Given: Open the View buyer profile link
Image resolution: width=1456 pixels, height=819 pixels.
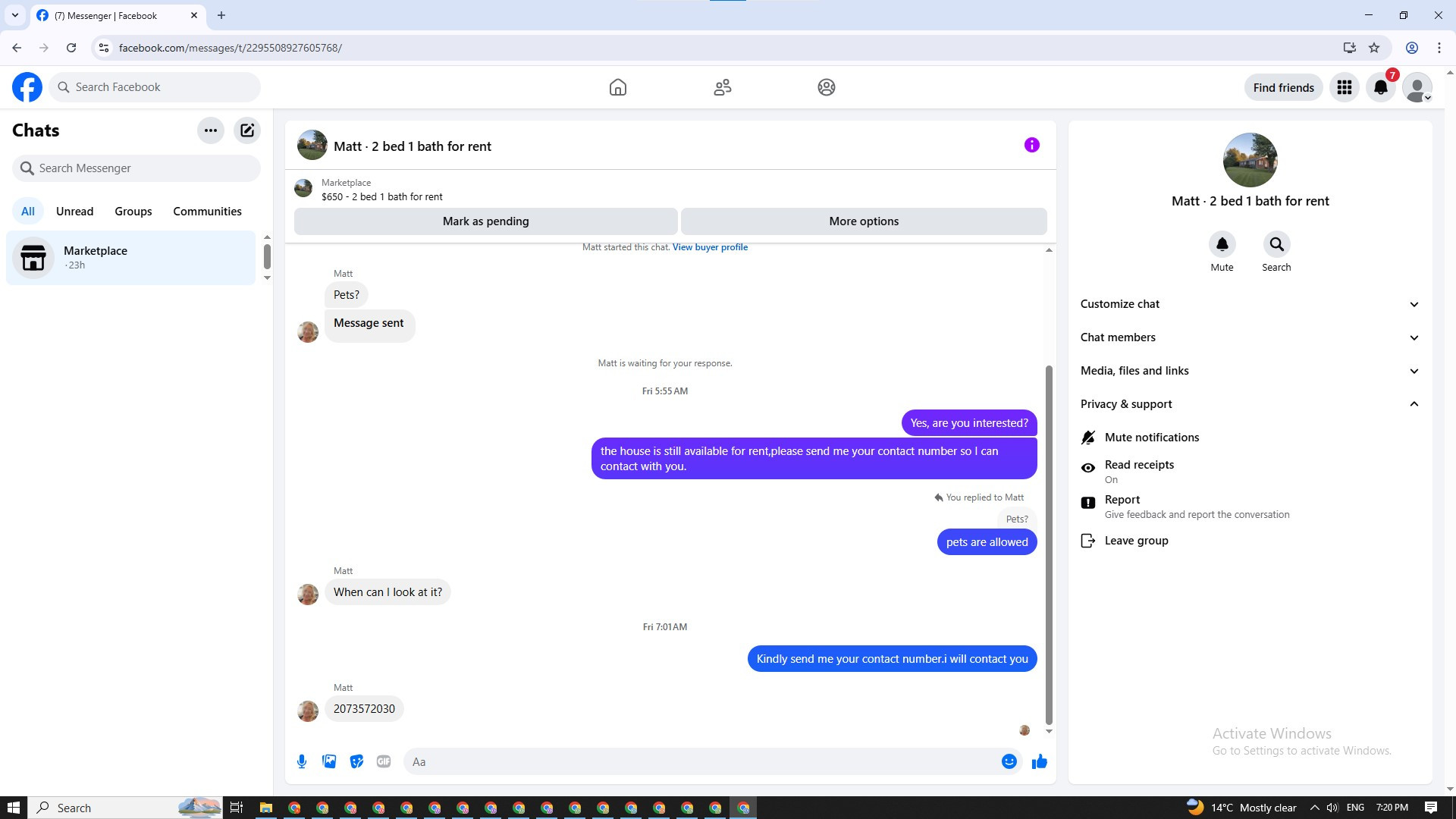Looking at the screenshot, I should click(x=710, y=247).
